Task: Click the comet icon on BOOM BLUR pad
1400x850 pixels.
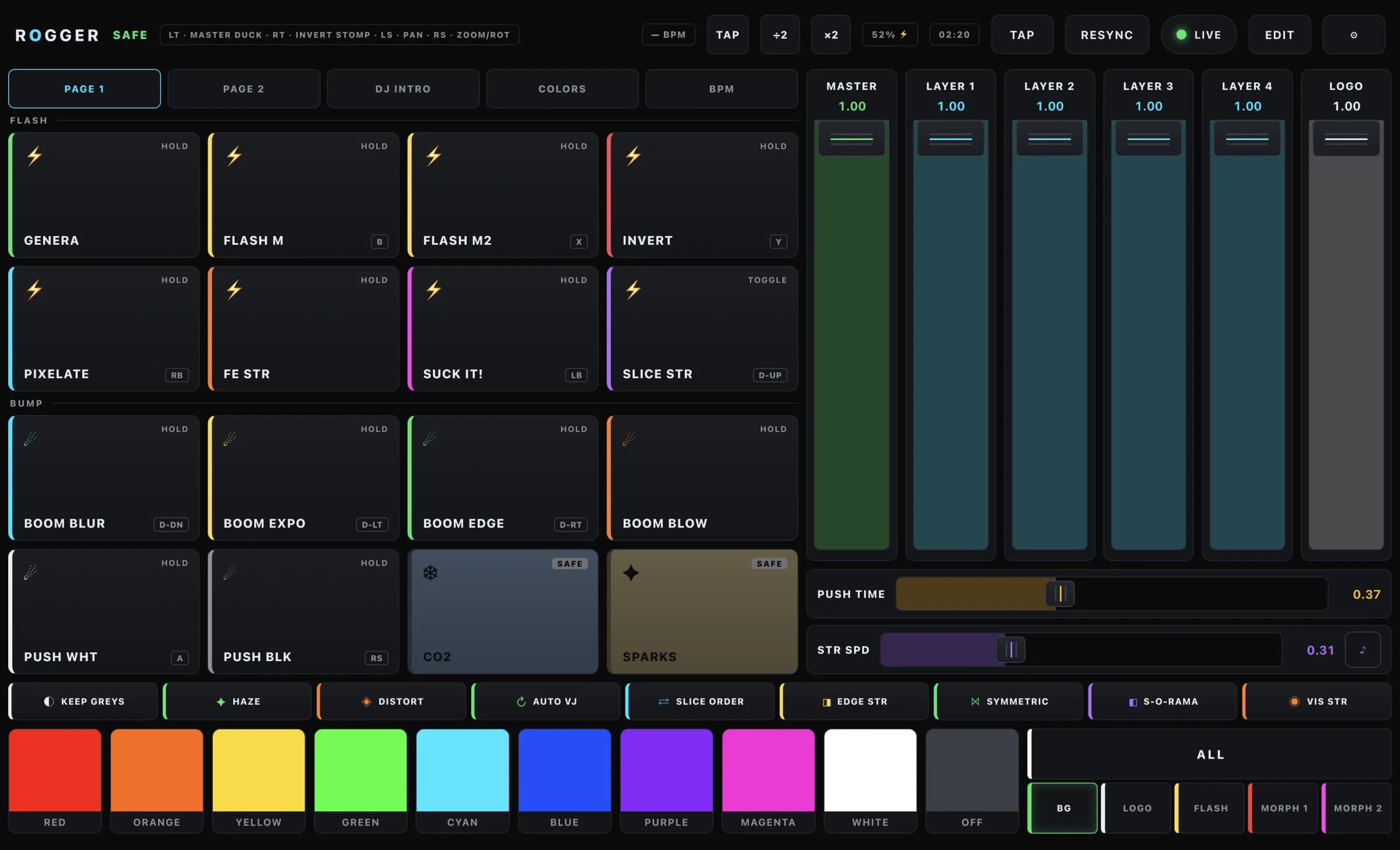Action: [30, 439]
